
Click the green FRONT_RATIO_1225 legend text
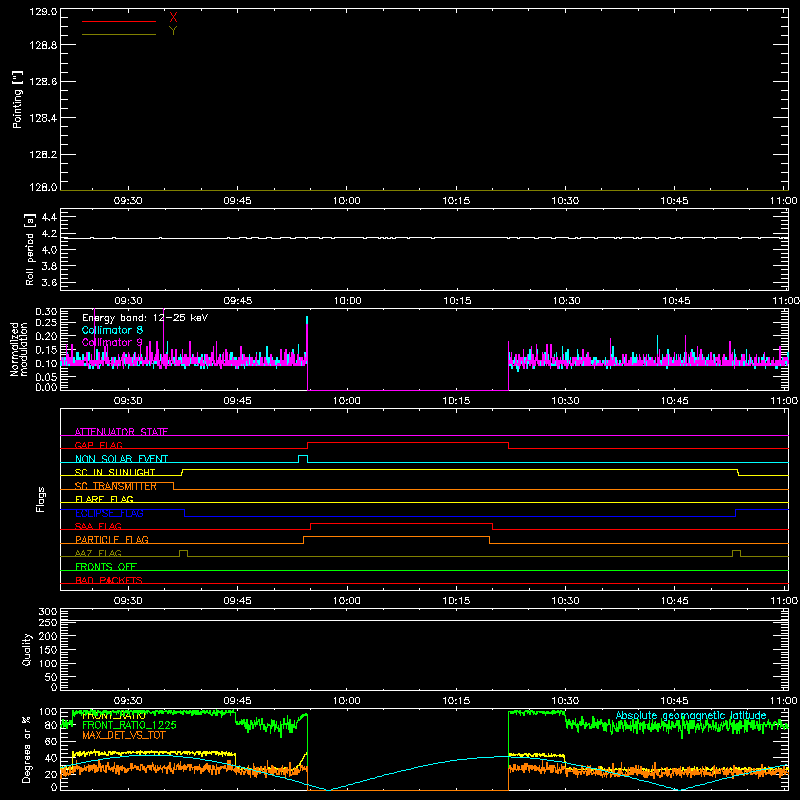[130, 725]
